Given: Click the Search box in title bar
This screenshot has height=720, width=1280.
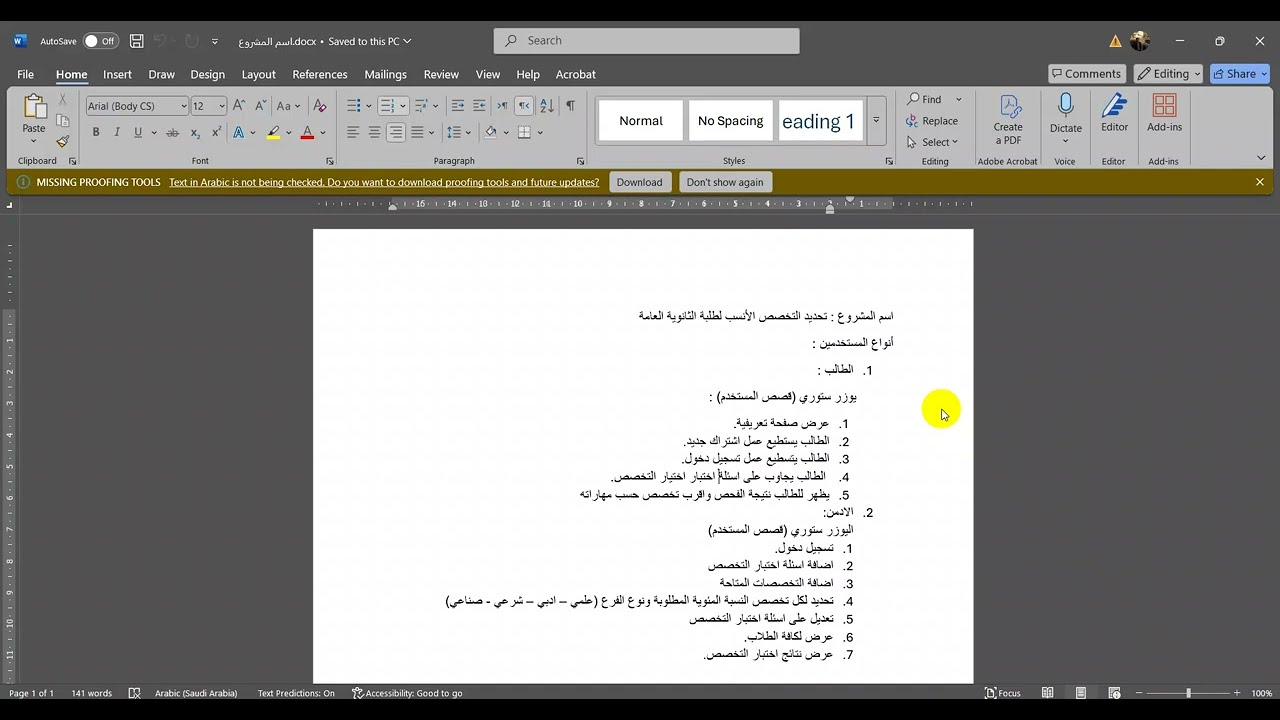Looking at the screenshot, I should 646,41.
